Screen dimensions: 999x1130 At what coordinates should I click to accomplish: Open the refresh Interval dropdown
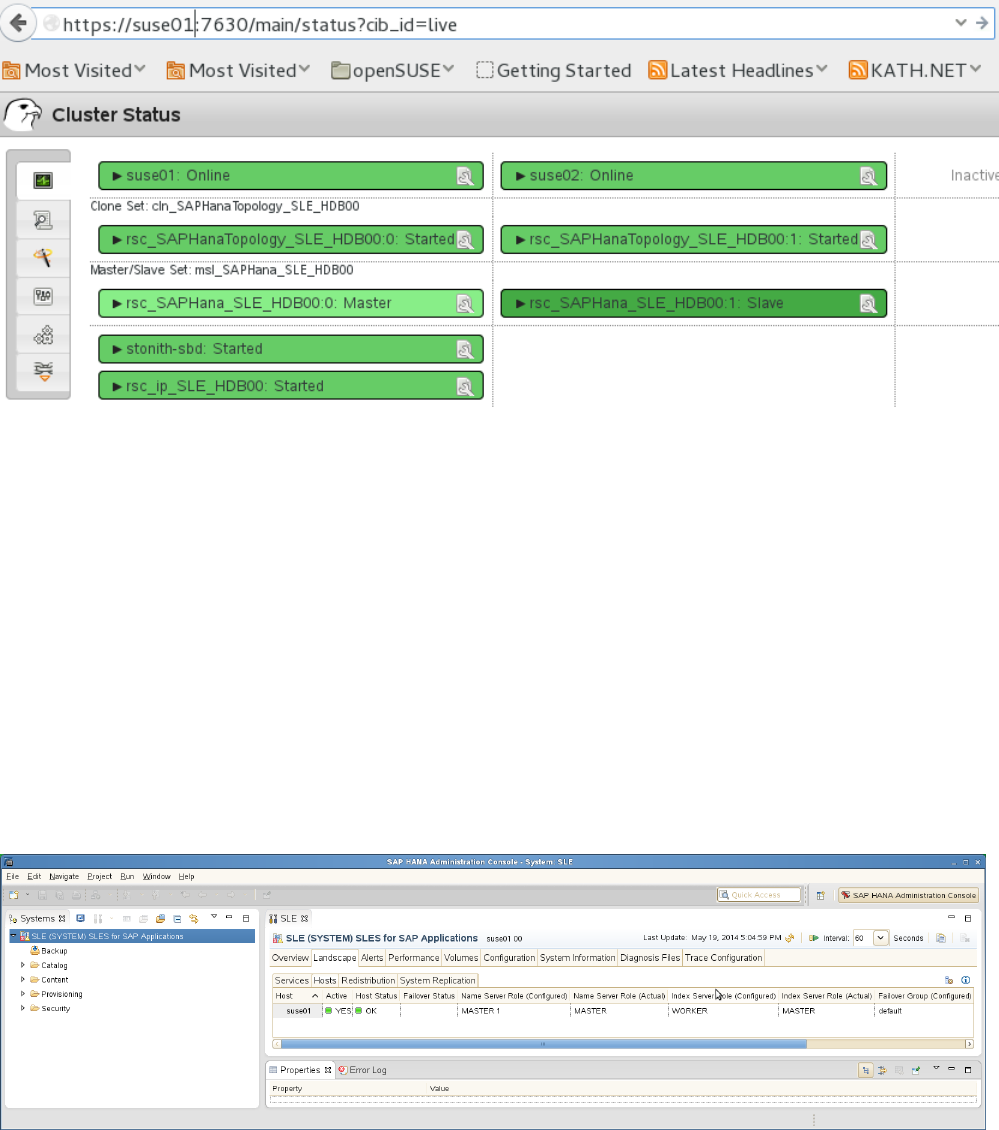881,938
